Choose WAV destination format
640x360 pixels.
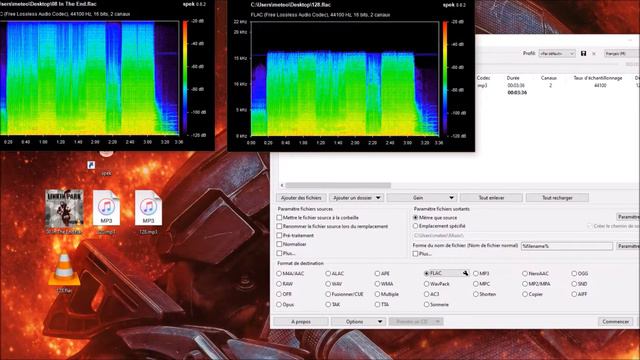328,284
